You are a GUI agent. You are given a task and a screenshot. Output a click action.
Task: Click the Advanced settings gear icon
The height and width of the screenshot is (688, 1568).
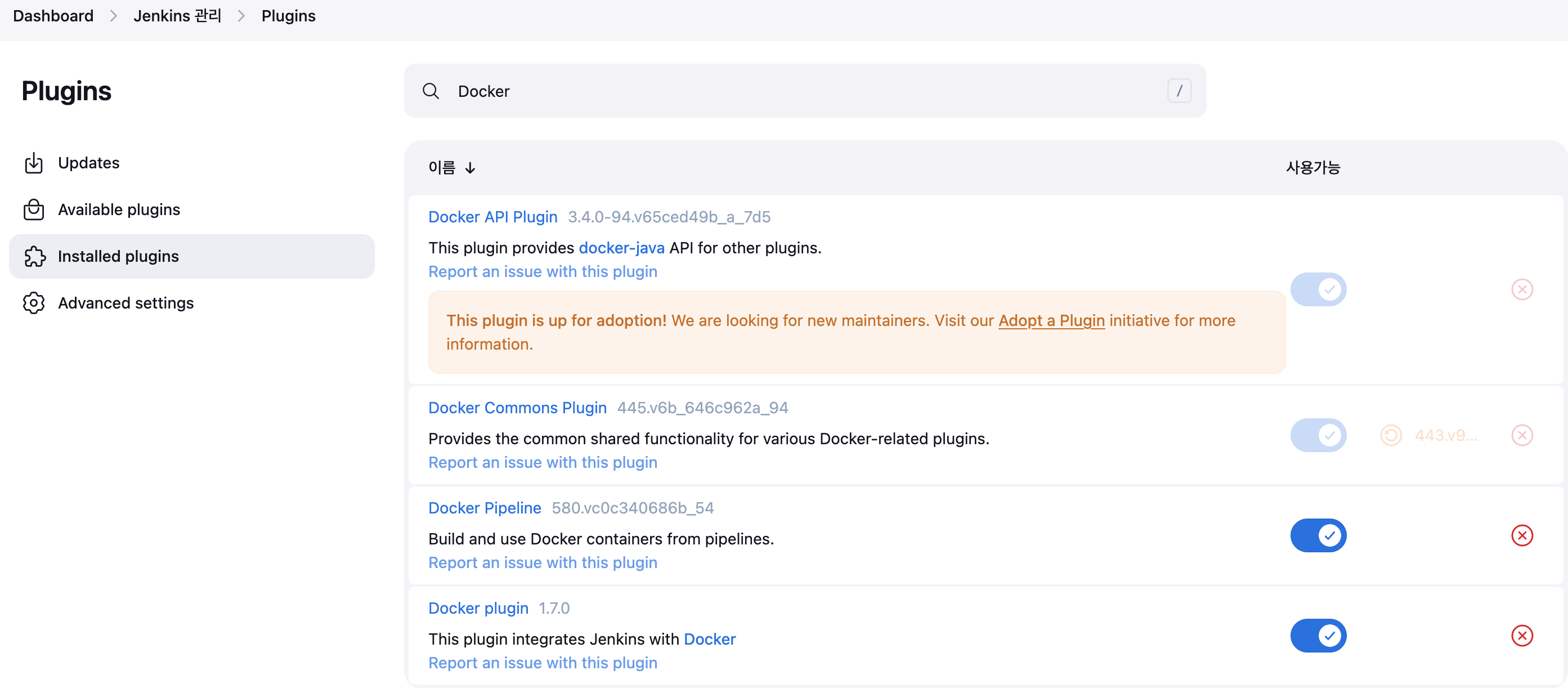coord(33,303)
